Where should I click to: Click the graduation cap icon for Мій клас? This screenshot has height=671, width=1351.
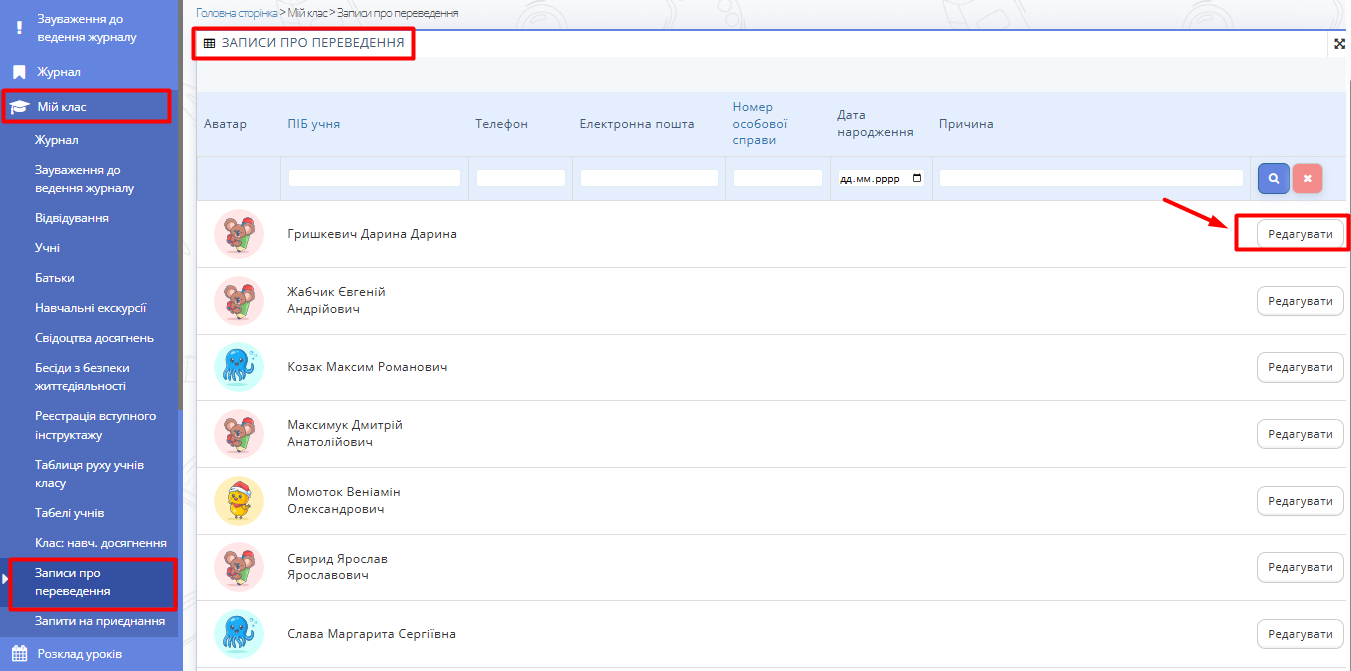coord(19,107)
